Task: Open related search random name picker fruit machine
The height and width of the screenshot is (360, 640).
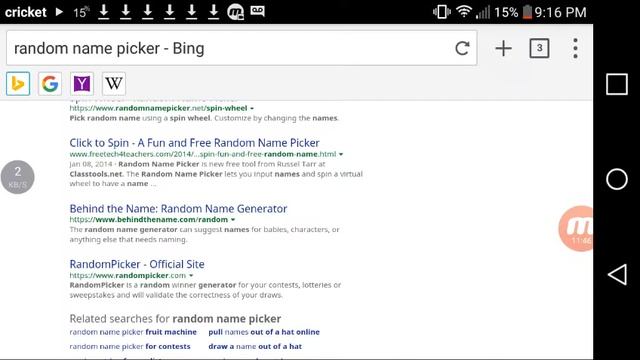Action: 133,332
